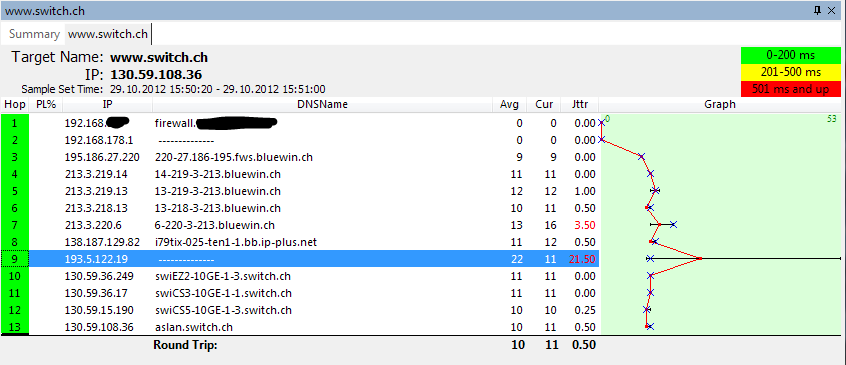Click DNS name 6-220-3-213.bluewin.ch
This screenshot has width=846, height=365.
click(215, 225)
